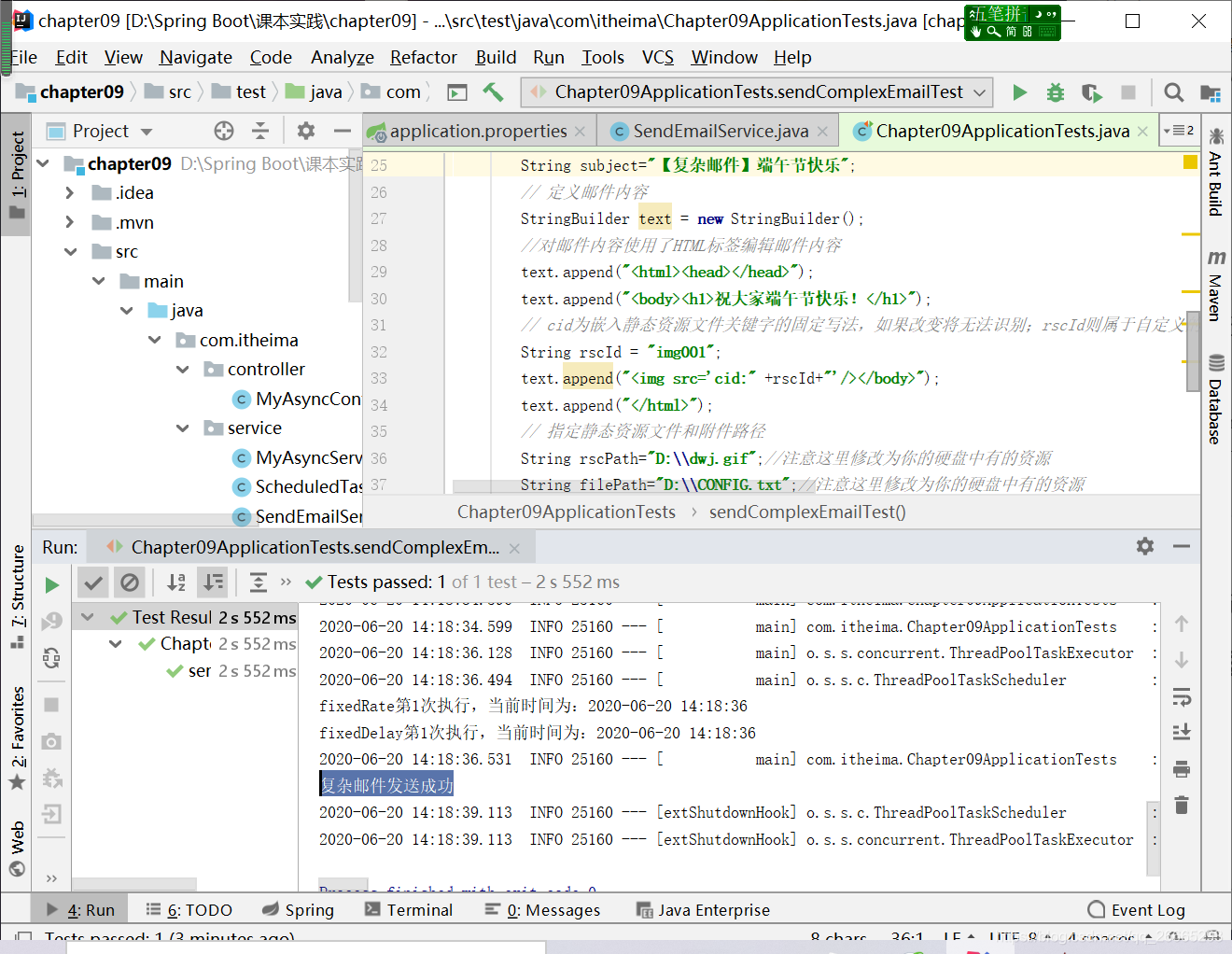Hide the Project tool window

(343, 131)
